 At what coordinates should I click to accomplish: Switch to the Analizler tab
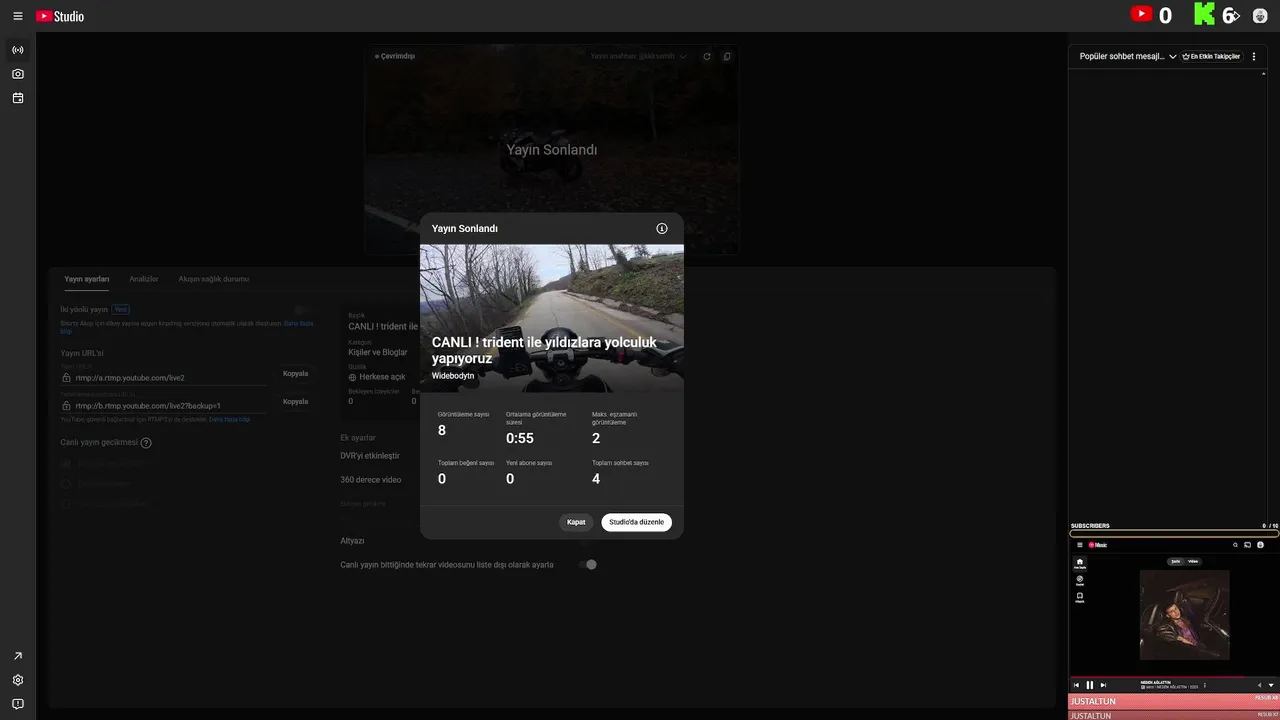(144, 279)
